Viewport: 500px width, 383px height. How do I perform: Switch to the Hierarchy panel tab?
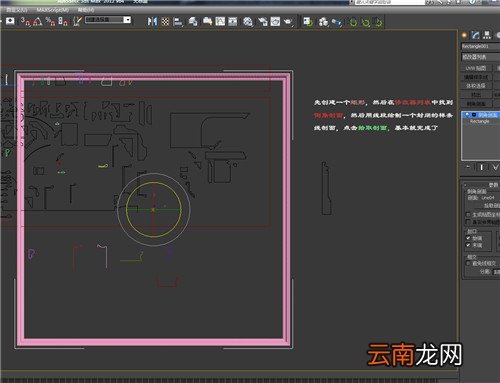(x=487, y=35)
